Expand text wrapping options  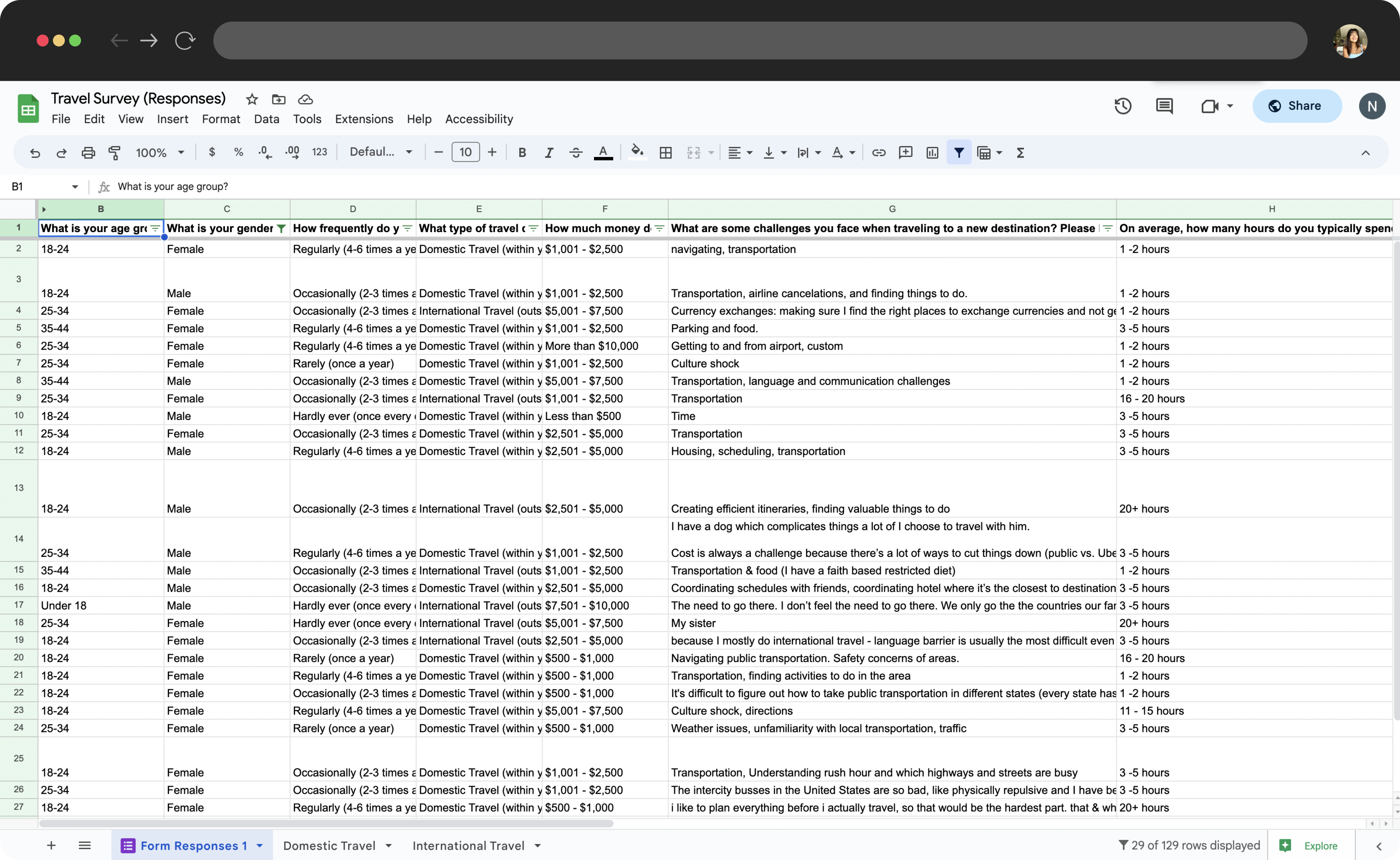(x=818, y=153)
